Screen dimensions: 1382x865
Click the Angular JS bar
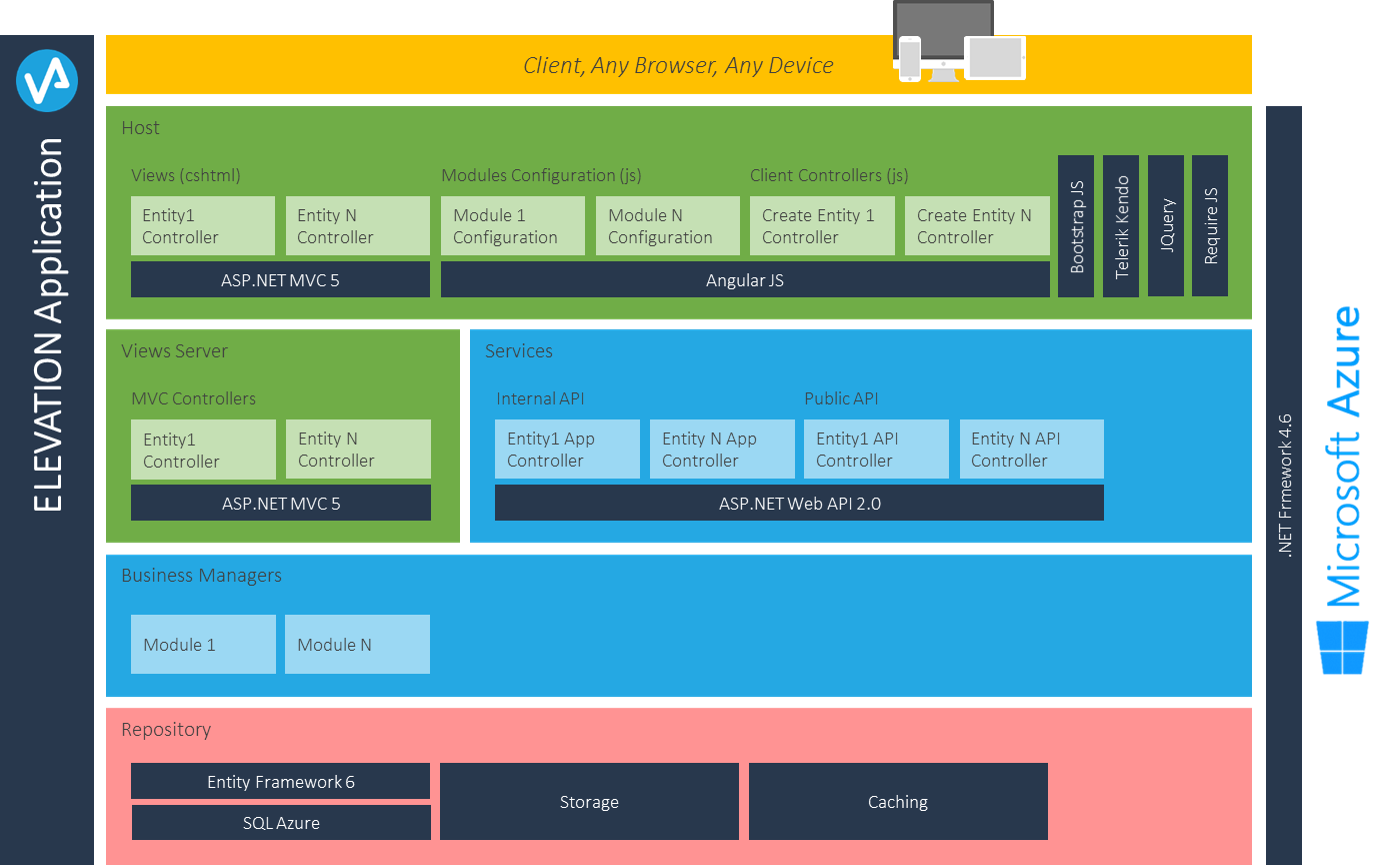[x=745, y=280]
